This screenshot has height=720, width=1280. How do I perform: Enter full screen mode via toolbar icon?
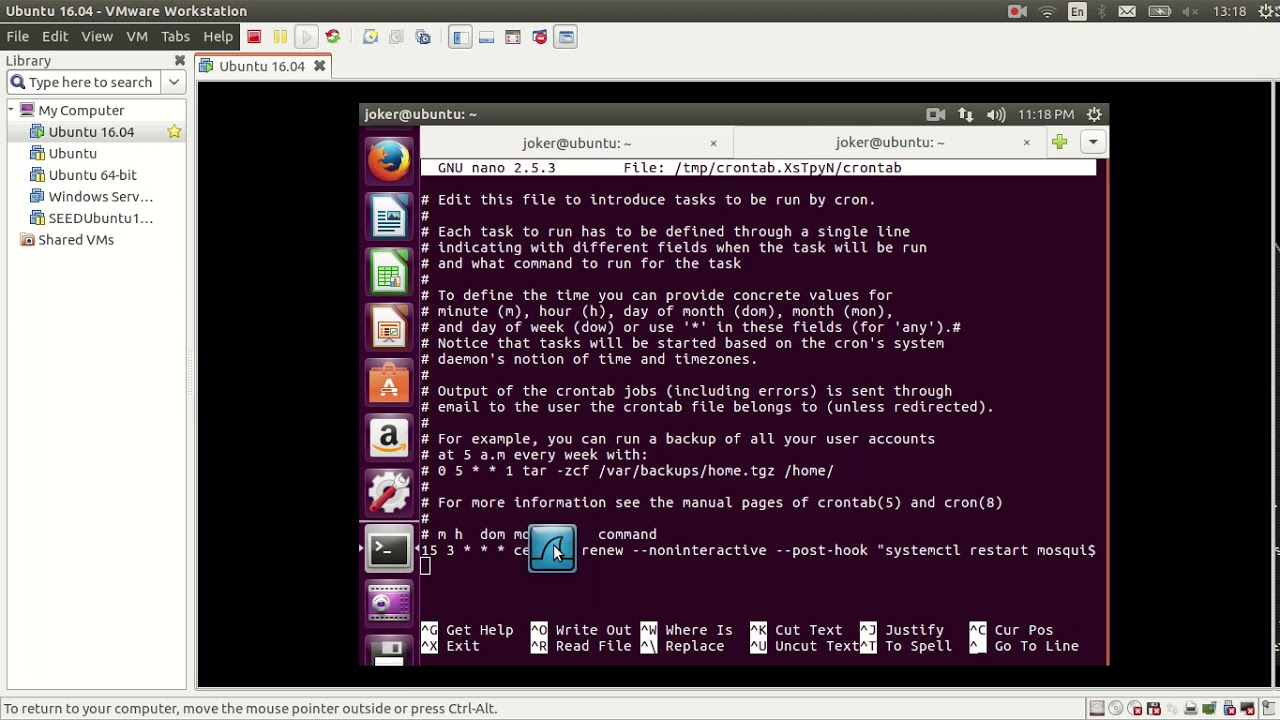point(513,37)
